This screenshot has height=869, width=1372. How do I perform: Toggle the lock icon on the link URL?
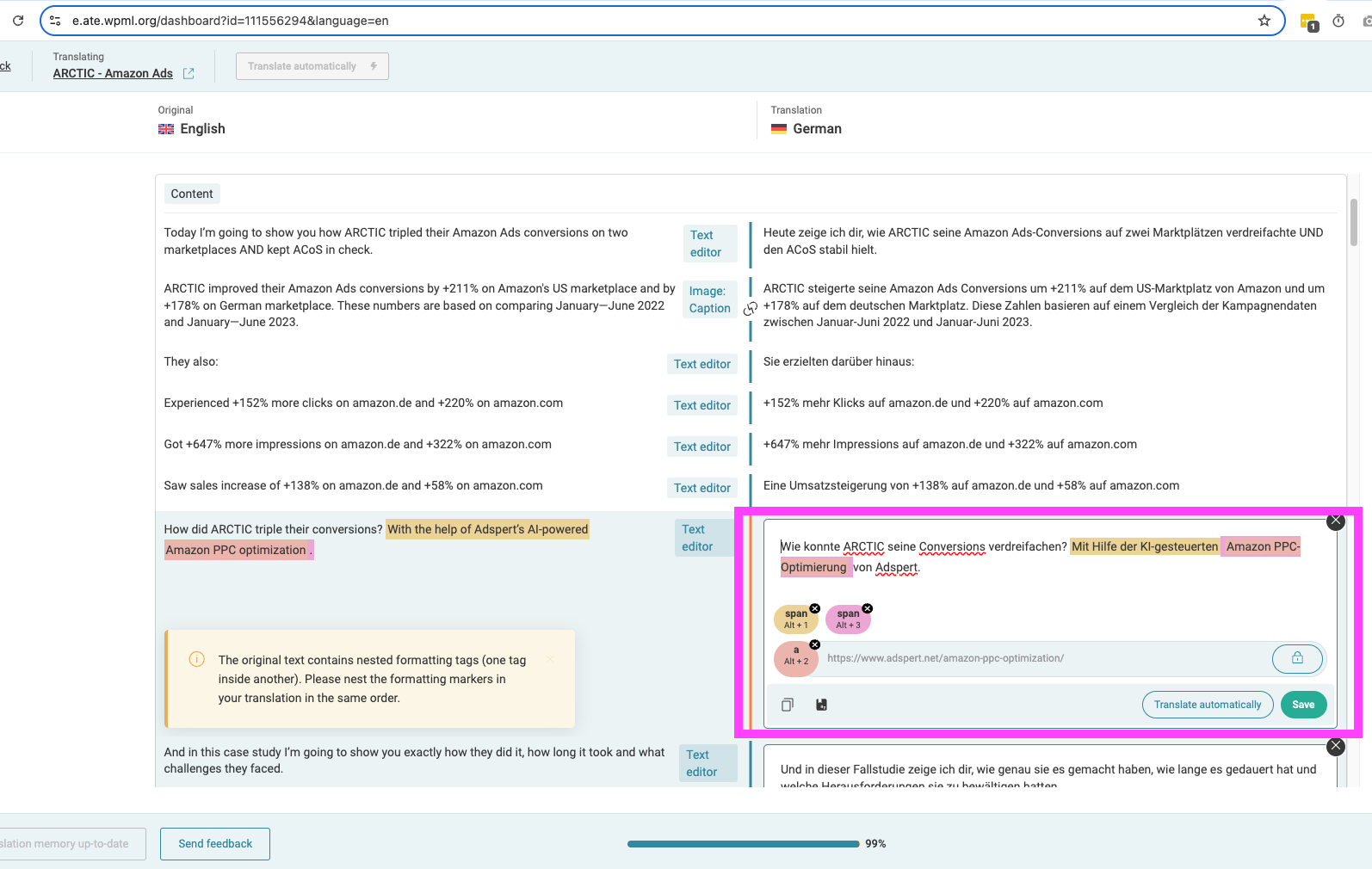click(x=1297, y=658)
